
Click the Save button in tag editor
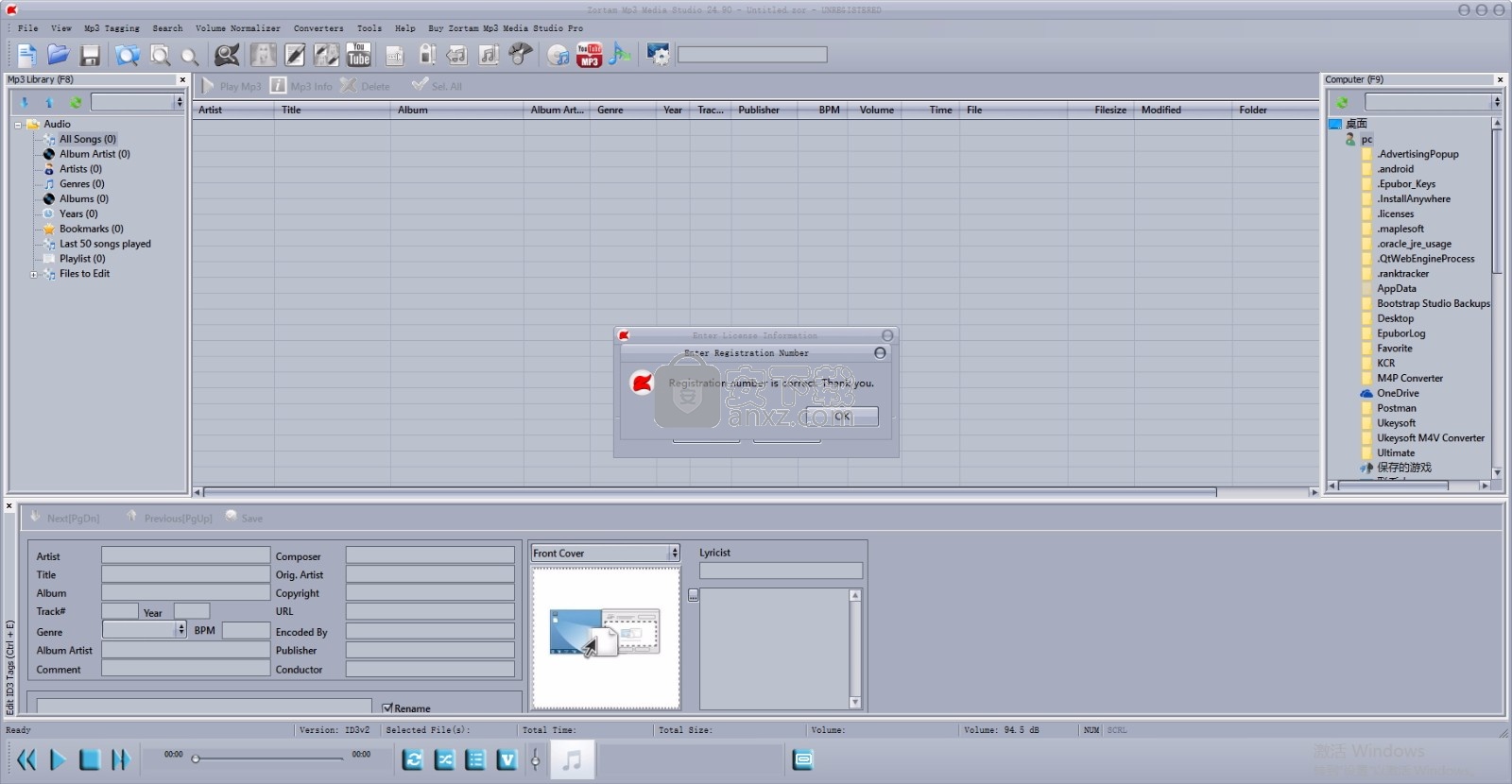click(x=244, y=518)
